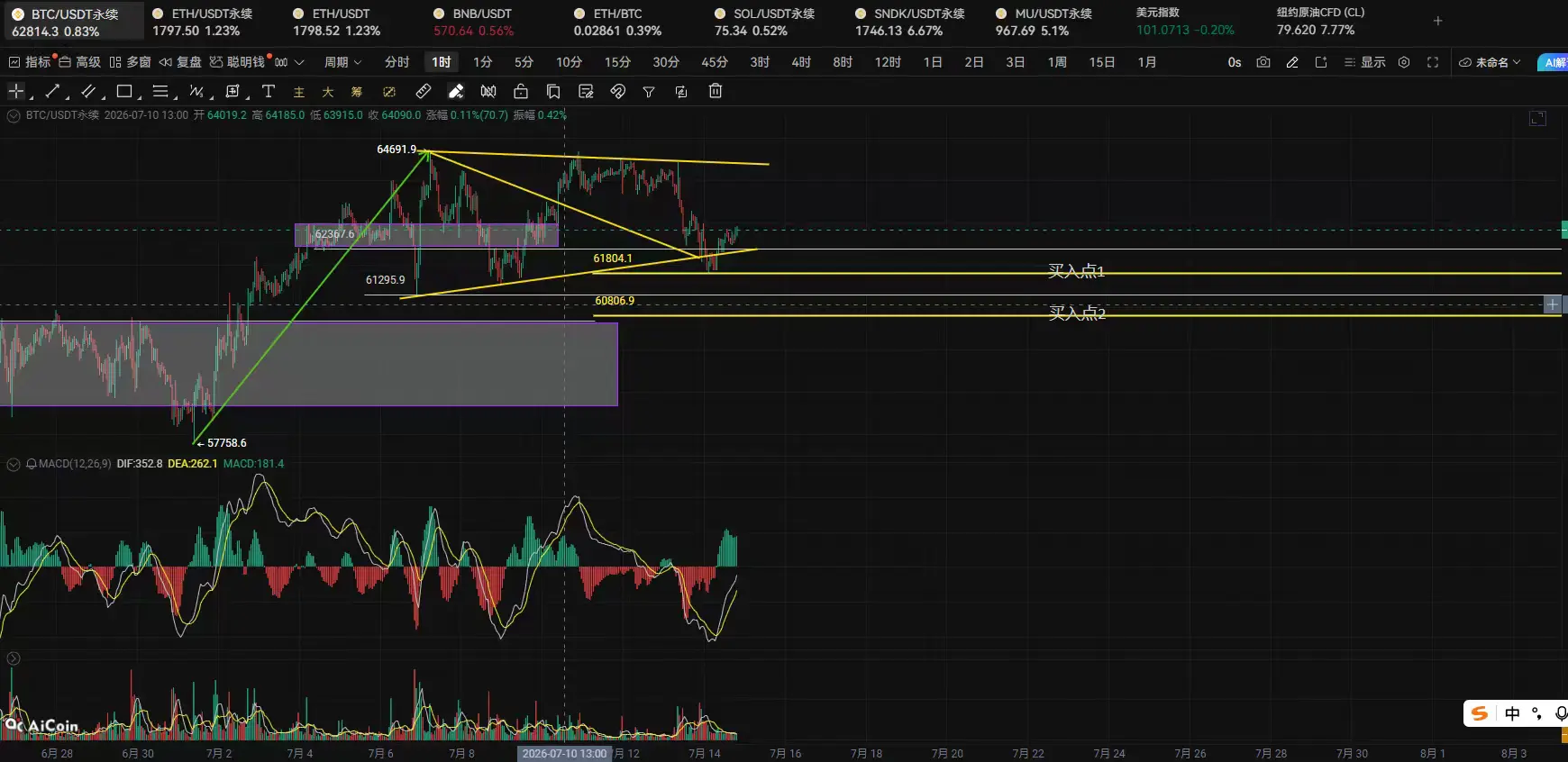The height and width of the screenshot is (762, 1568).
Task: Select the rectangle shape tool
Action: pyautogui.click(x=124, y=91)
